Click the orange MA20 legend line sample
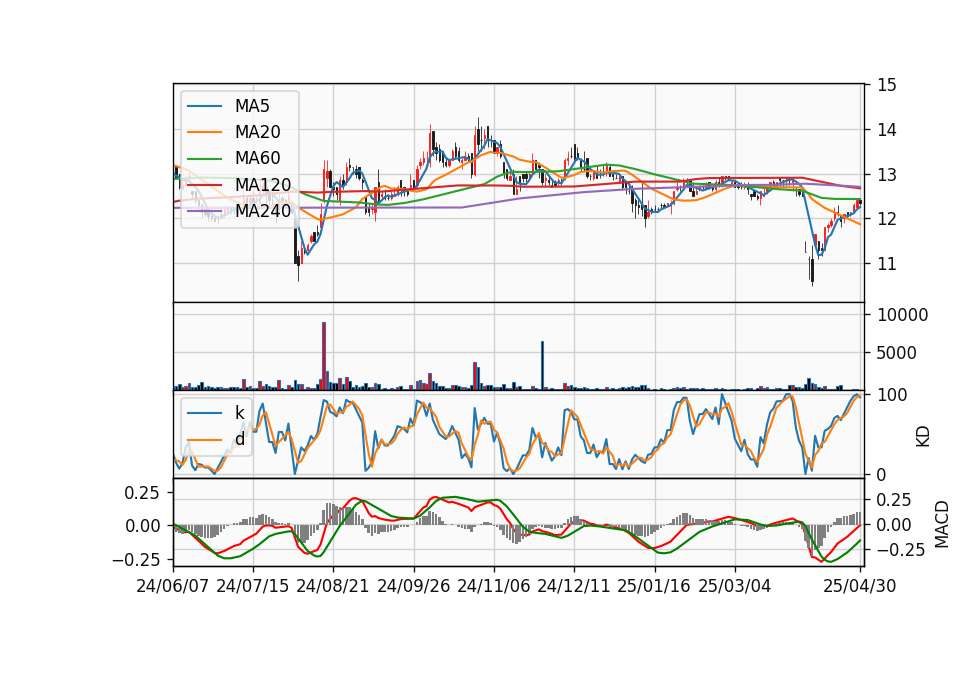The width and height of the screenshot is (960, 690). (204, 132)
